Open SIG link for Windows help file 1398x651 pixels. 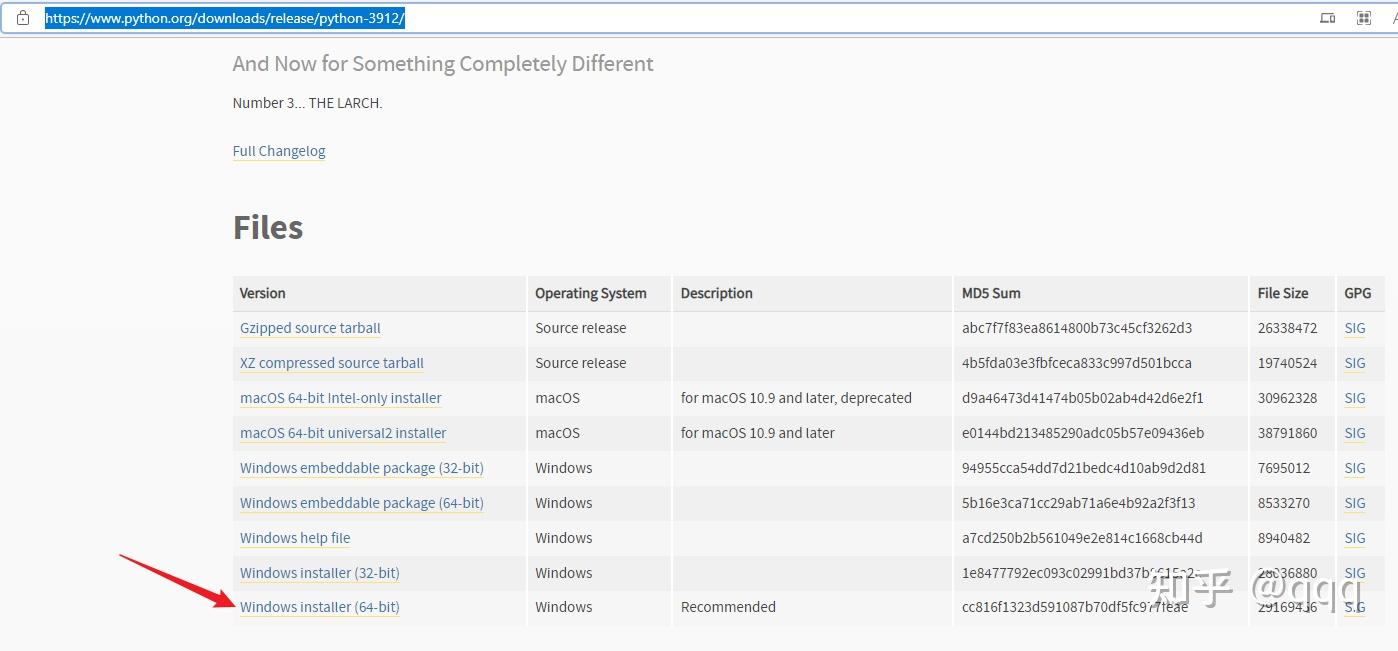(1355, 538)
